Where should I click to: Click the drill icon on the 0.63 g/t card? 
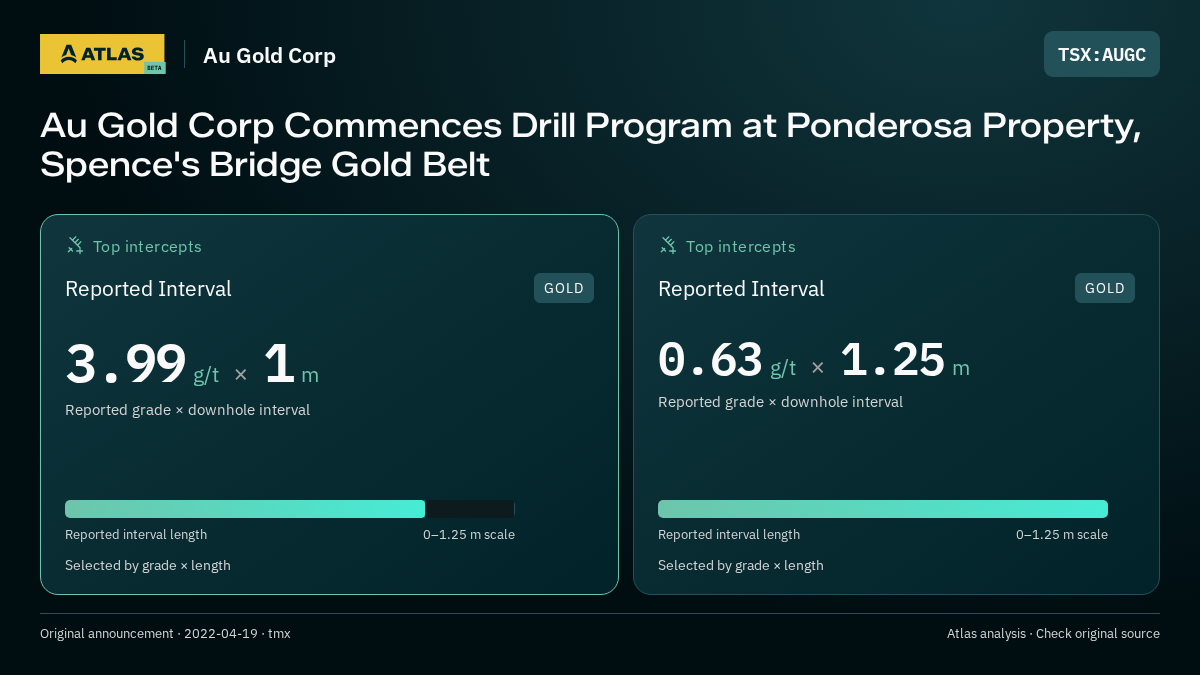click(668, 245)
